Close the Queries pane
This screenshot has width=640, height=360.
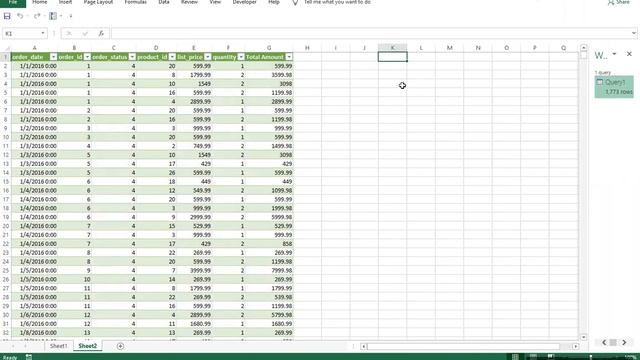629,54
